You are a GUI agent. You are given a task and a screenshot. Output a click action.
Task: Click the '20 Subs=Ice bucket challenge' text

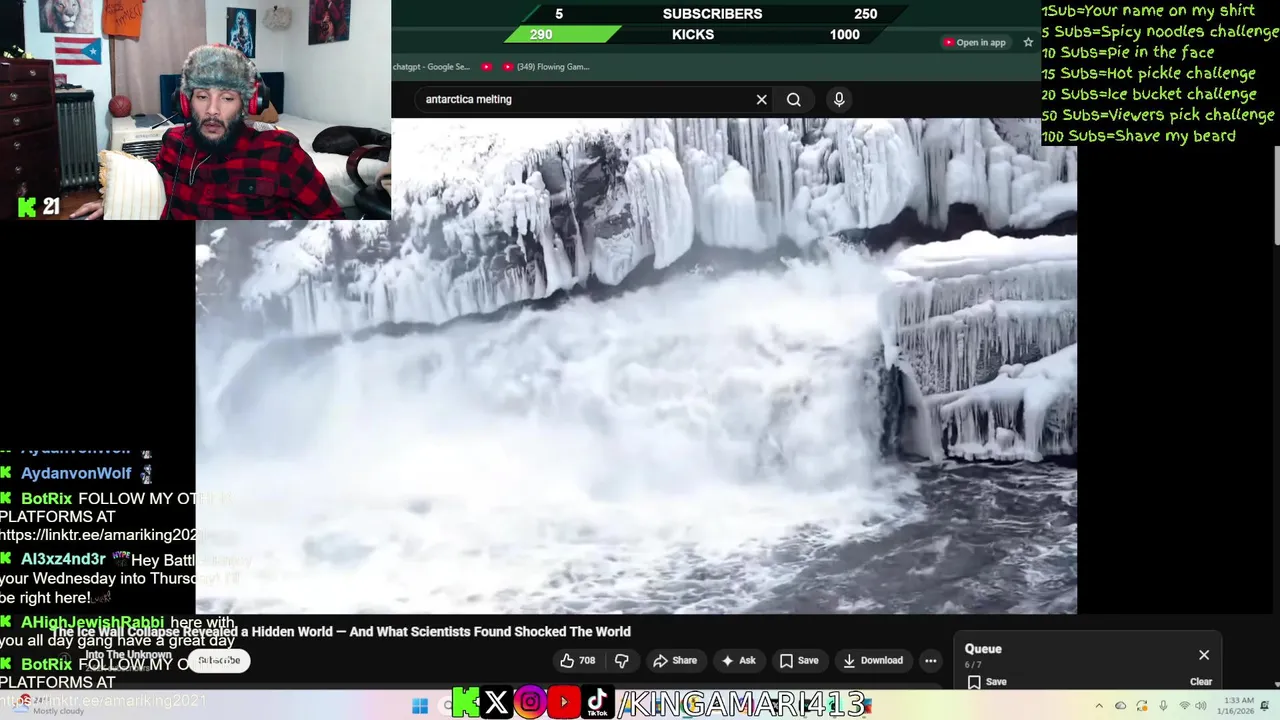(x=1150, y=94)
